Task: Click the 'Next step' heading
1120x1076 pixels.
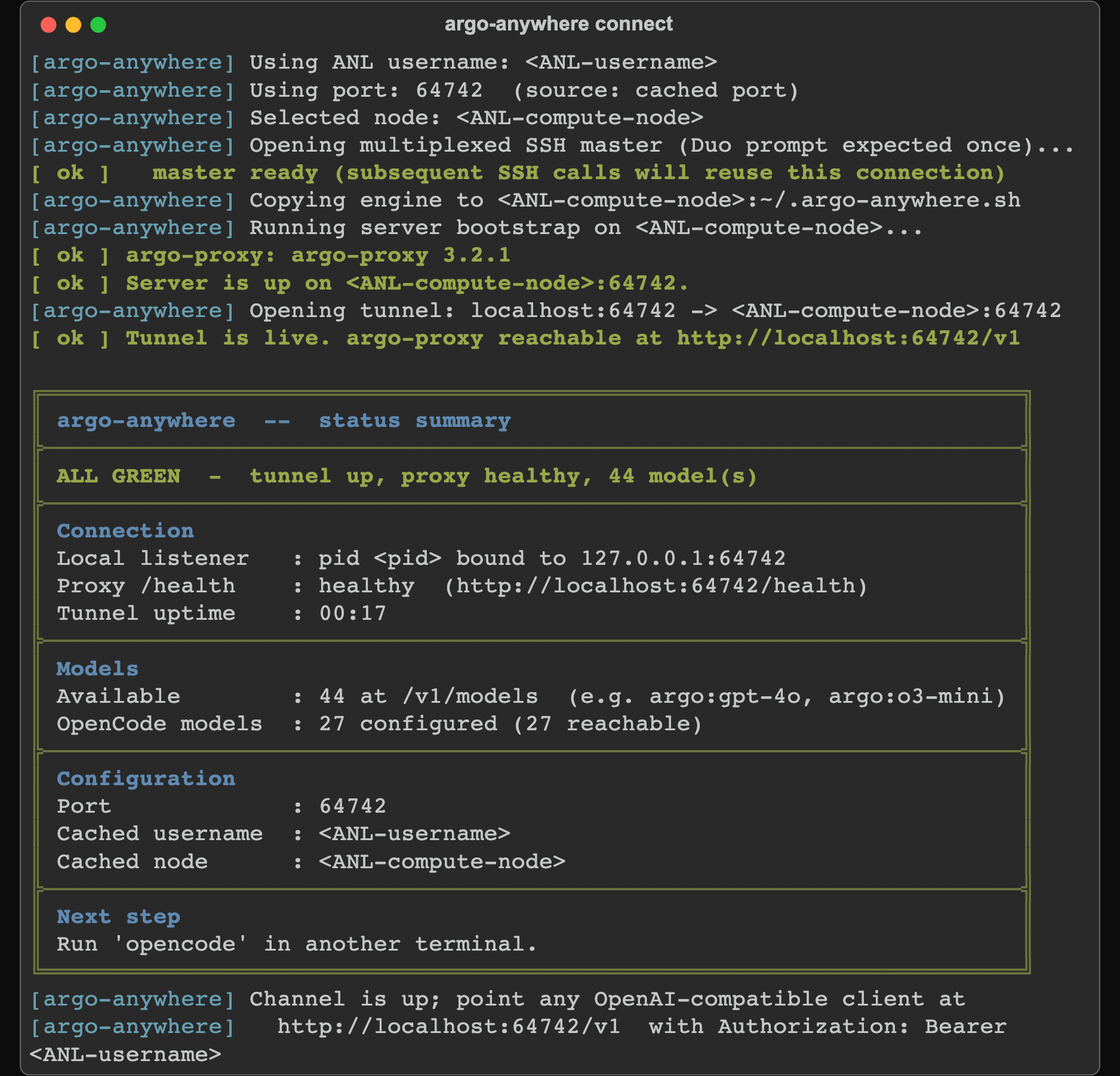Action: pos(118,916)
